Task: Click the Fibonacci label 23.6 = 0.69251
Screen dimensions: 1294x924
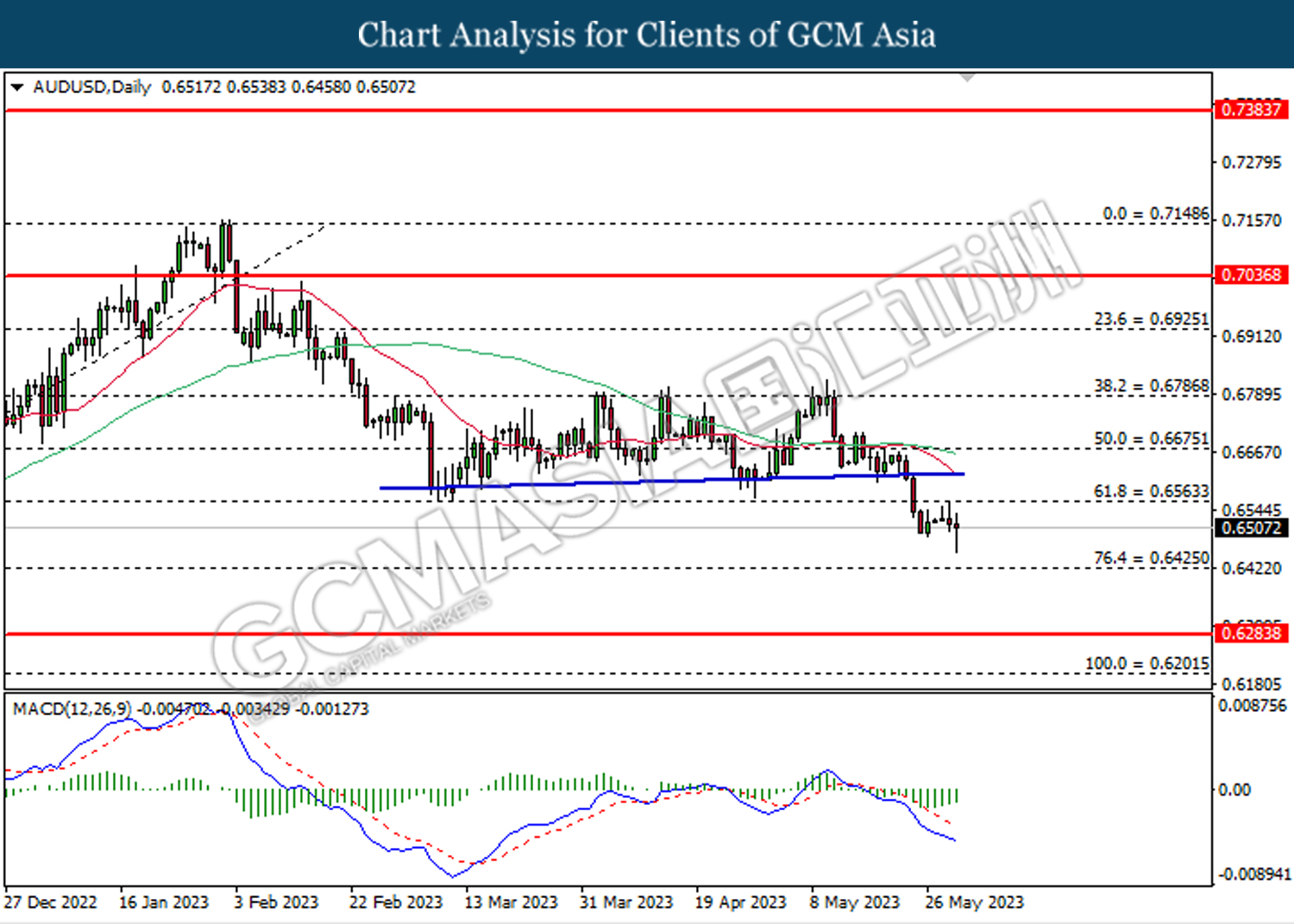Action: [x=1152, y=319]
